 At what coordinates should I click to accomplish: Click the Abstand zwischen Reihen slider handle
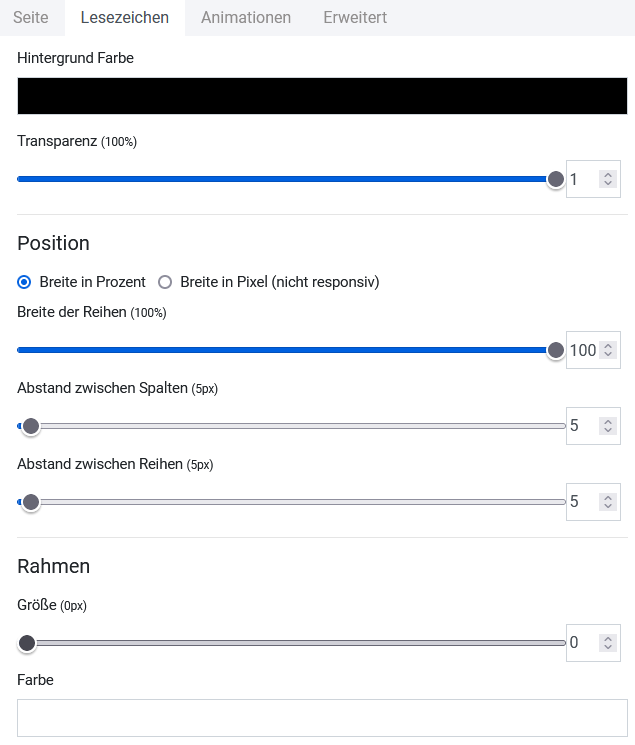[x=31, y=502]
